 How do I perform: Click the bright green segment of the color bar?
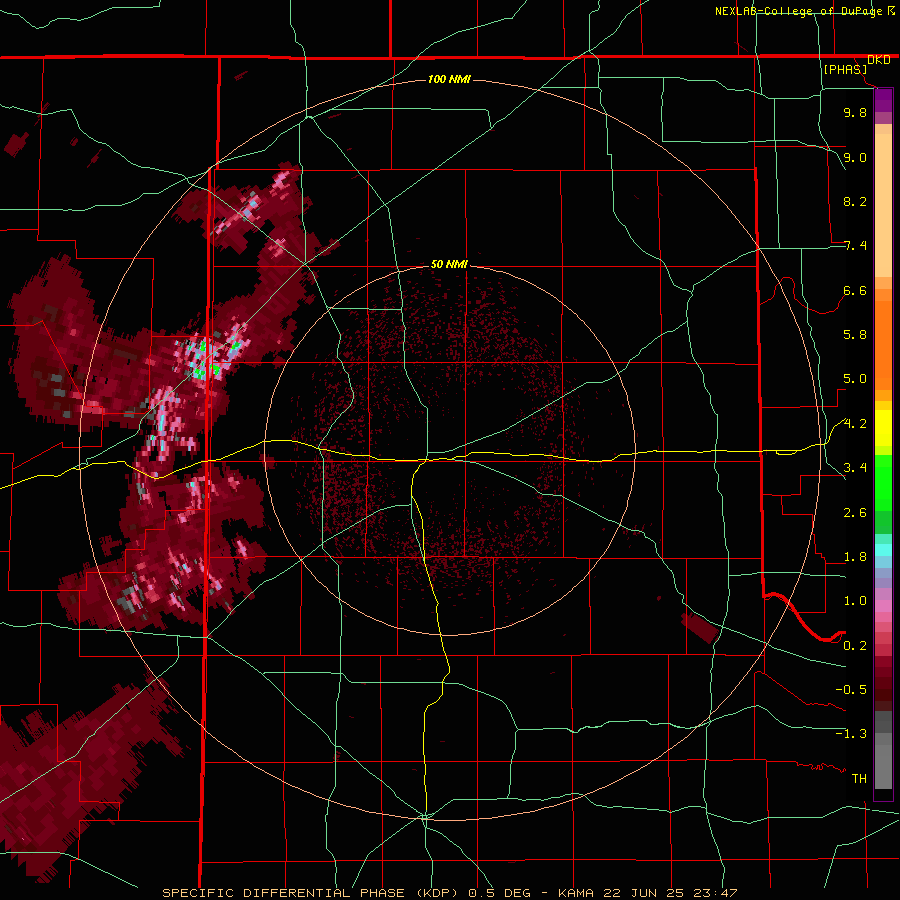883,482
